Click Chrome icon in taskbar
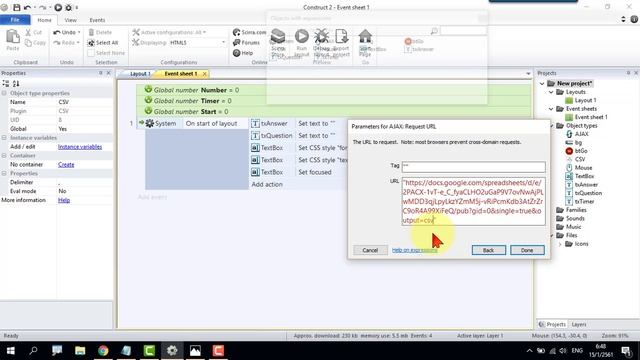640x360 pixels. tap(103, 351)
